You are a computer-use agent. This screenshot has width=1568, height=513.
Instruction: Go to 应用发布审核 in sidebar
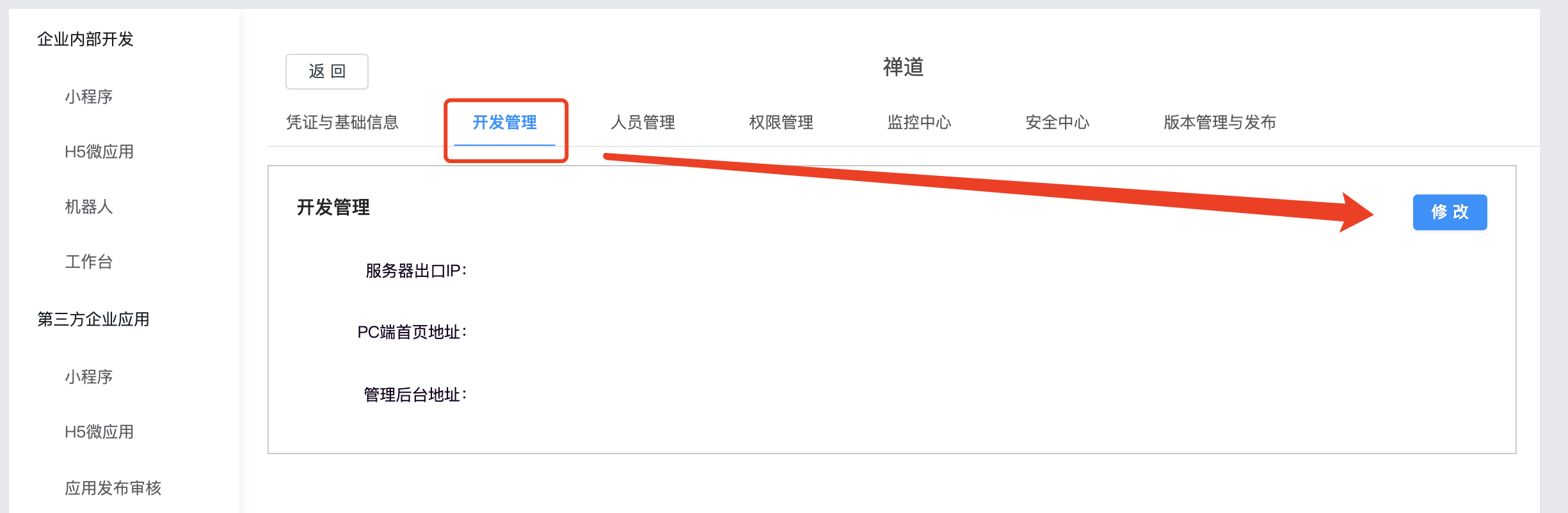[113, 488]
